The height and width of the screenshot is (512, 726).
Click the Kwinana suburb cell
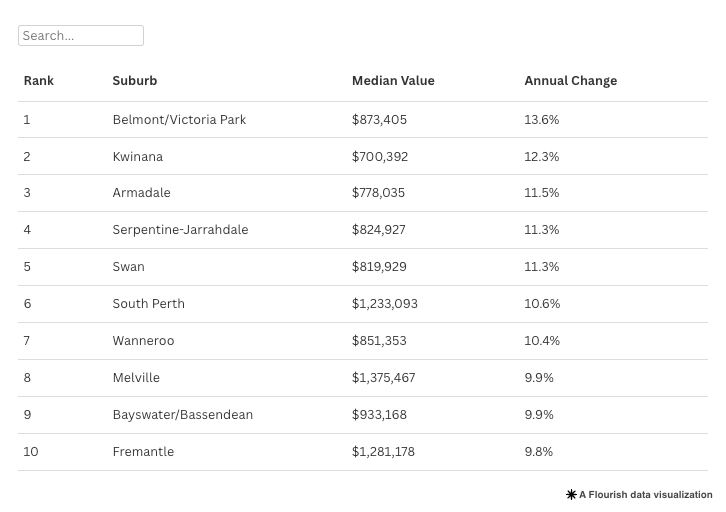[x=138, y=157]
